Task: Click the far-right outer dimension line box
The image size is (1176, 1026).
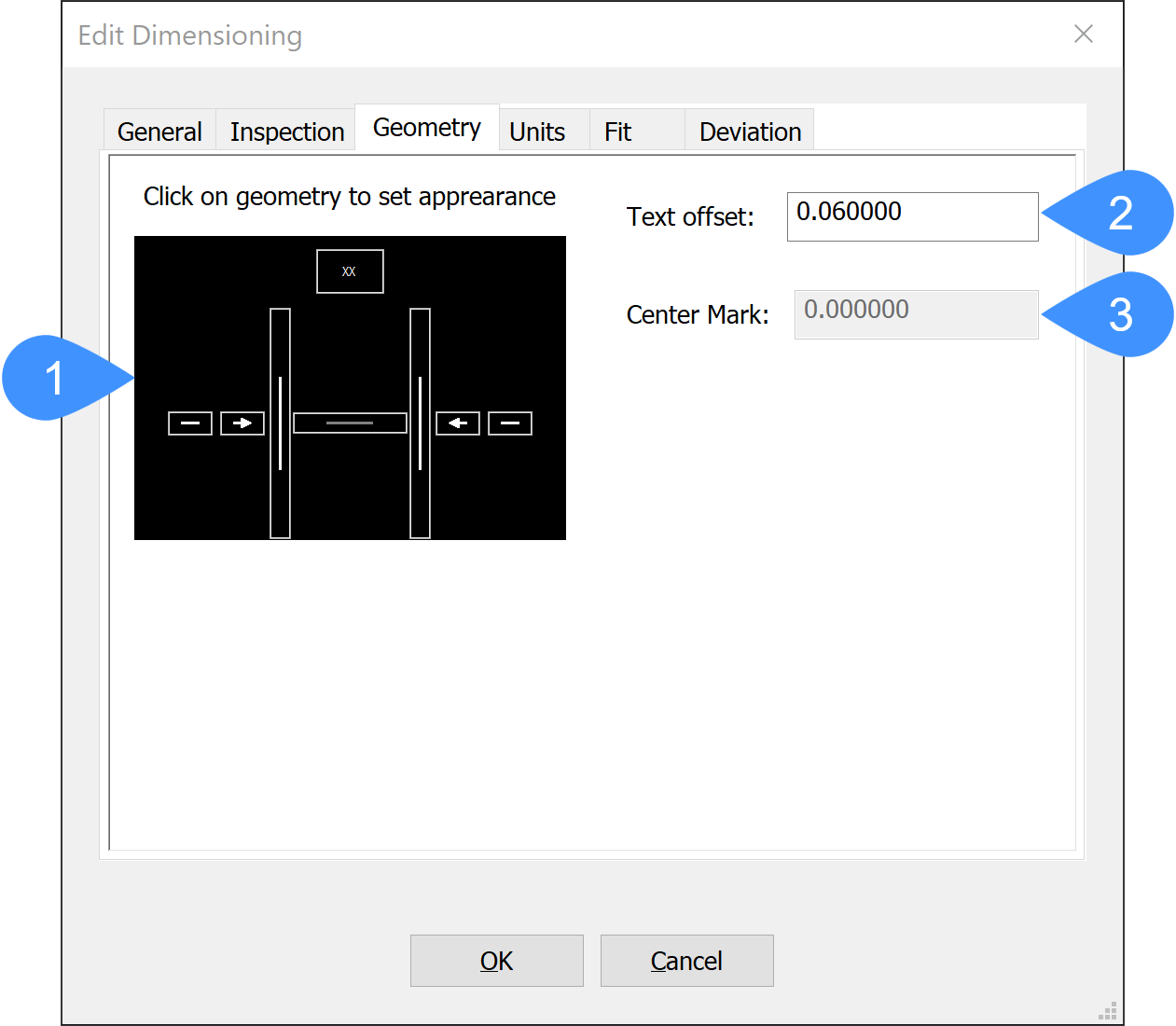Action: pyautogui.click(x=510, y=423)
